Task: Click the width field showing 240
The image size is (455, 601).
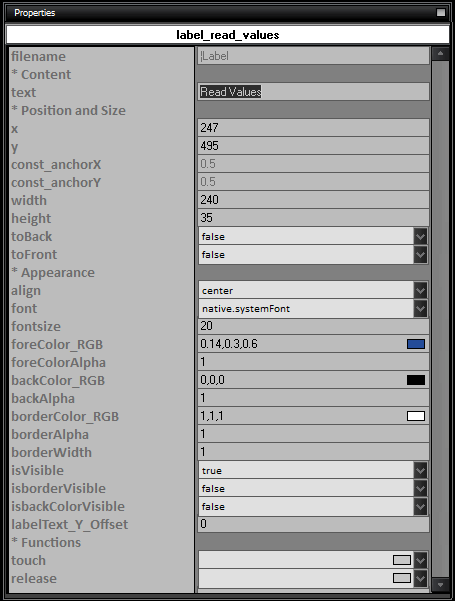Action: click(x=314, y=200)
